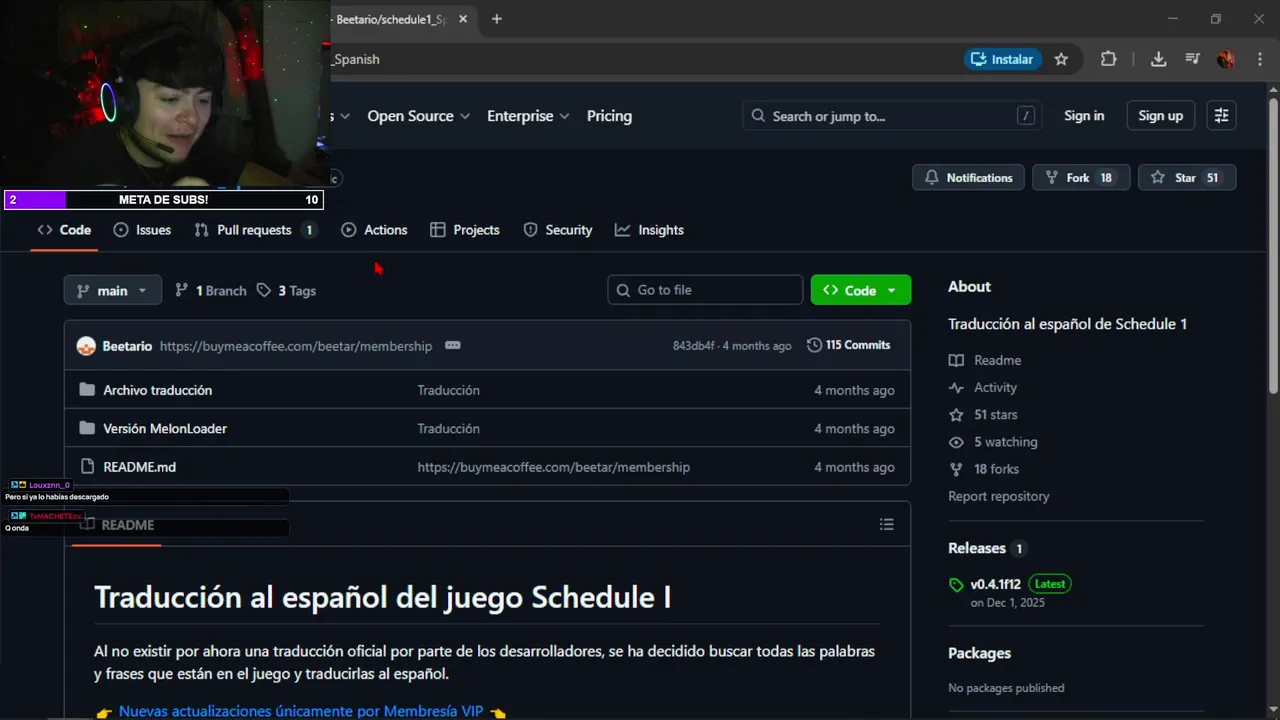
Task: Open README.md commit message buymeacoffee link
Action: click(553, 467)
